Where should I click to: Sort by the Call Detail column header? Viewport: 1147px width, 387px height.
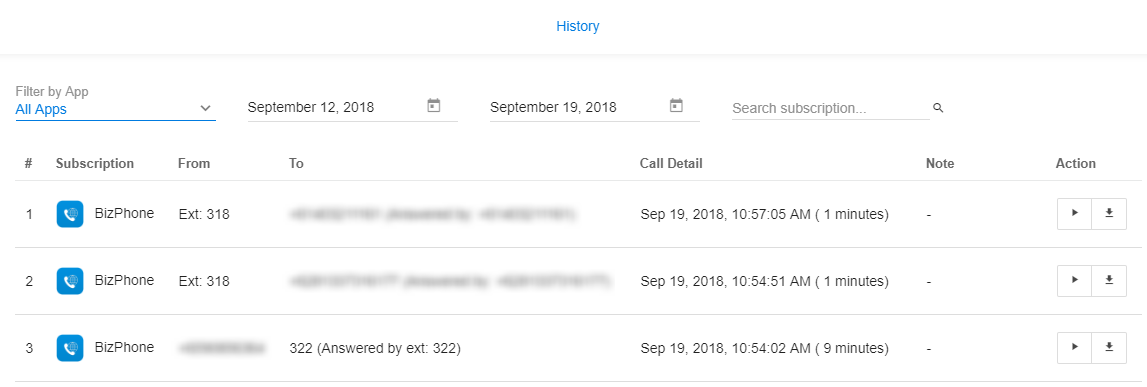tap(671, 163)
